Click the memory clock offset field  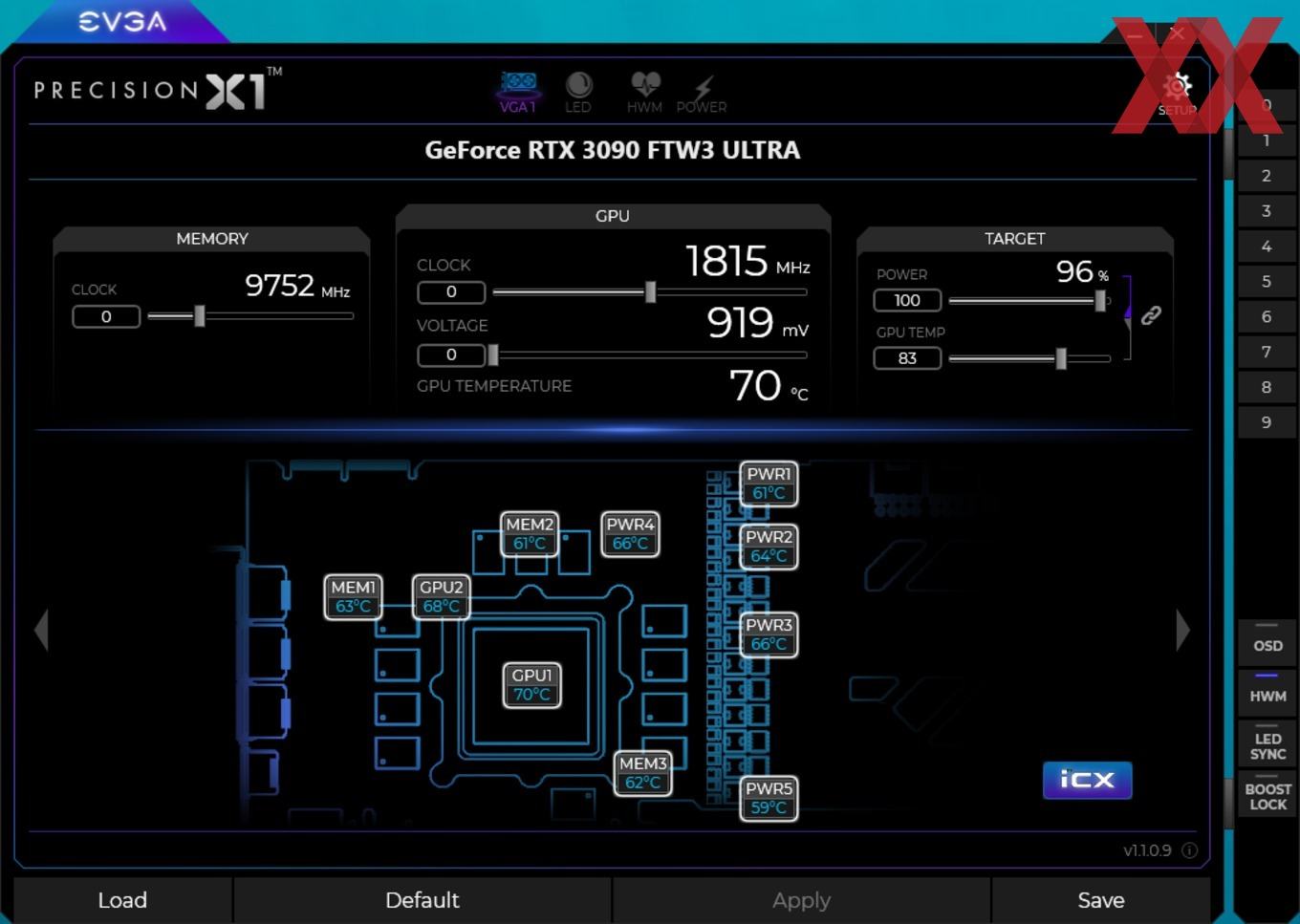tap(106, 316)
